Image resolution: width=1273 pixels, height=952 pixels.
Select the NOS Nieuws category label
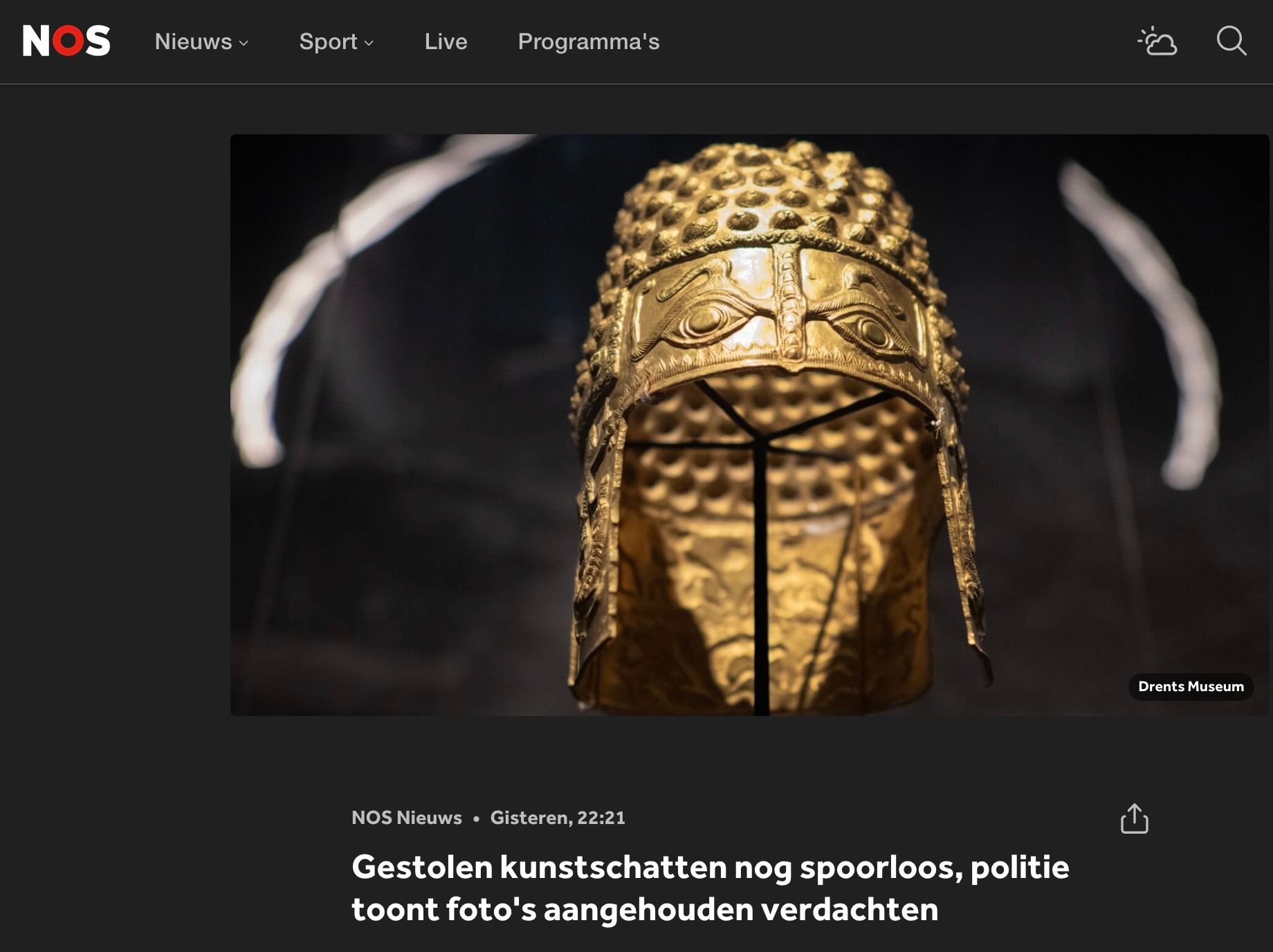[x=407, y=818]
